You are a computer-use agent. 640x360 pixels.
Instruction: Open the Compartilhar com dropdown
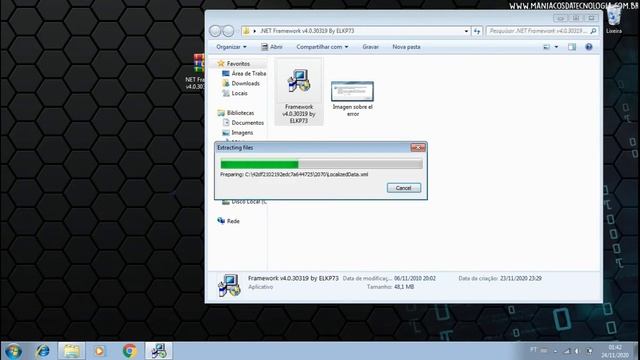tap(322, 47)
